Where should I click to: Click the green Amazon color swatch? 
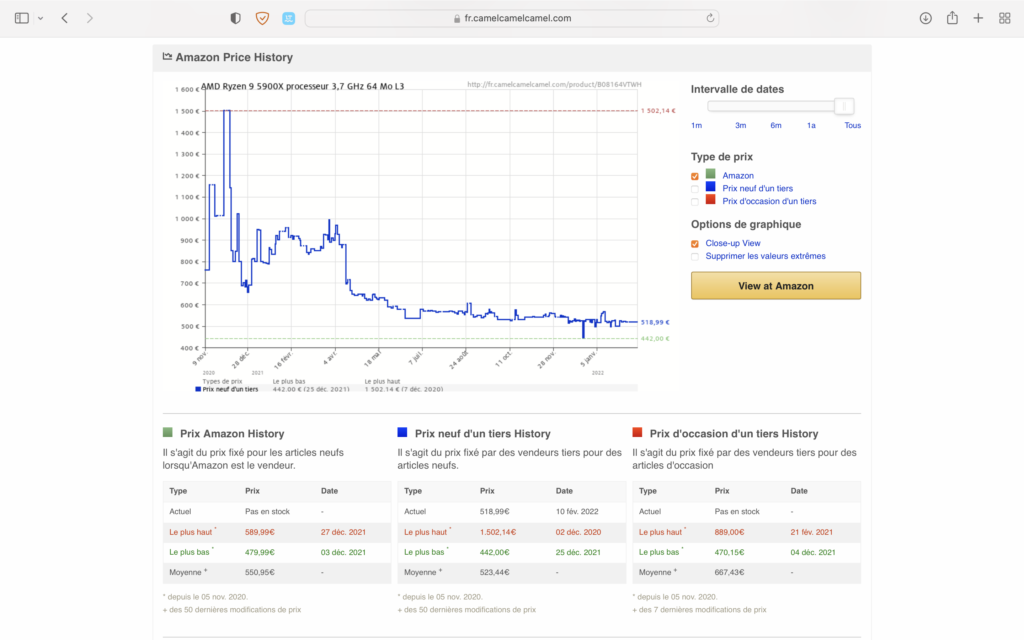(x=711, y=174)
